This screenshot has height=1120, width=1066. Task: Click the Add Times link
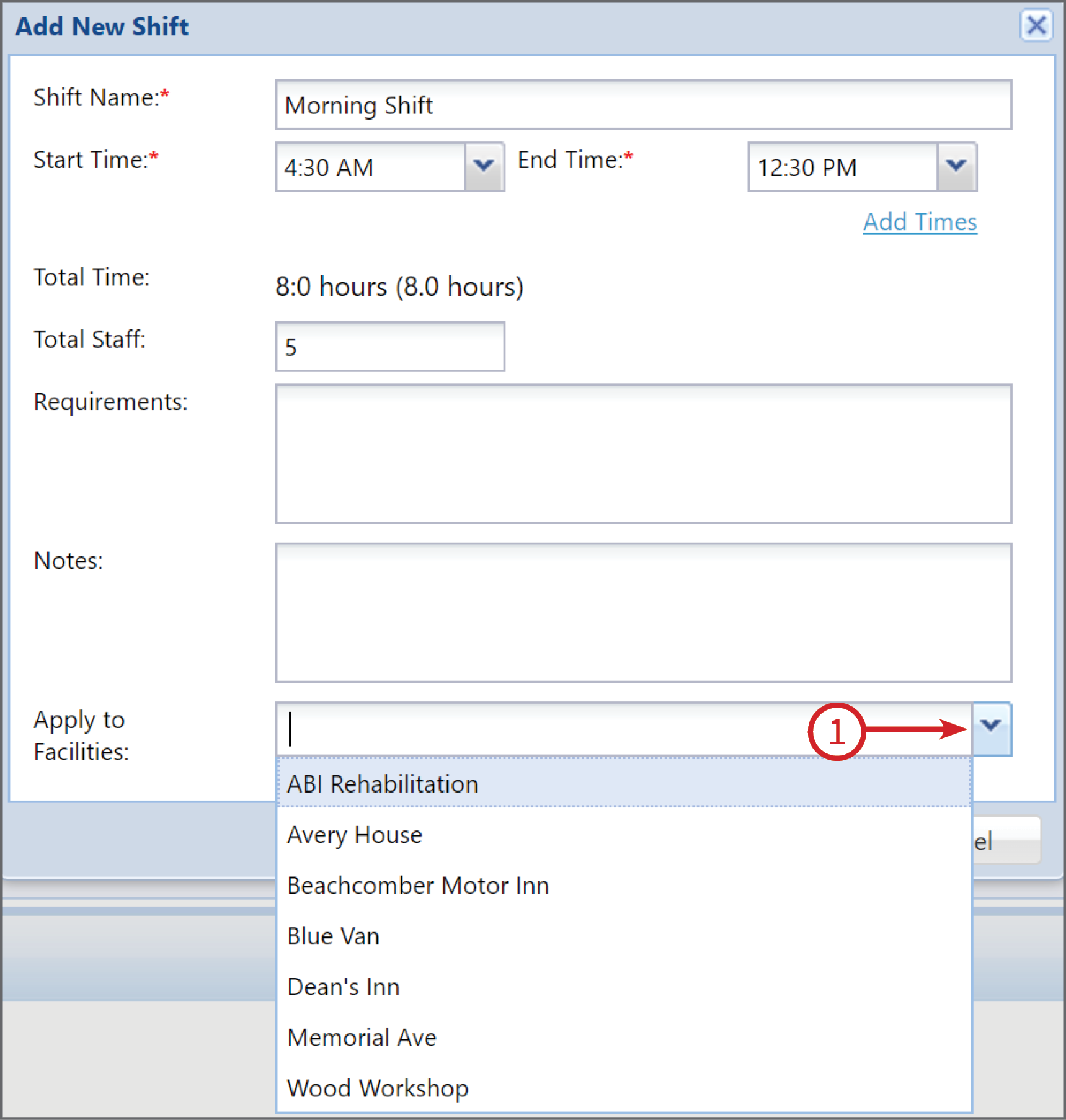tap(920, 221)
